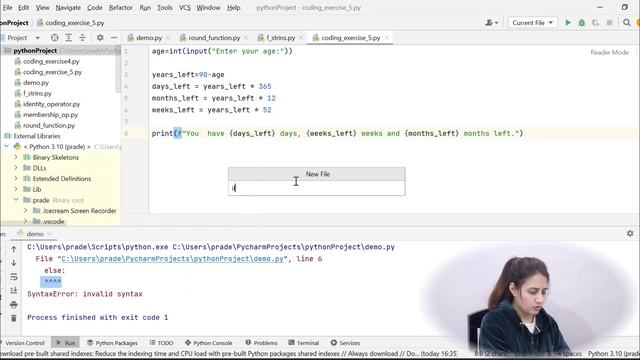The image size is (640, 360).
Task: Switch to the round_function.py editor tab
Action: pos(214,38)
